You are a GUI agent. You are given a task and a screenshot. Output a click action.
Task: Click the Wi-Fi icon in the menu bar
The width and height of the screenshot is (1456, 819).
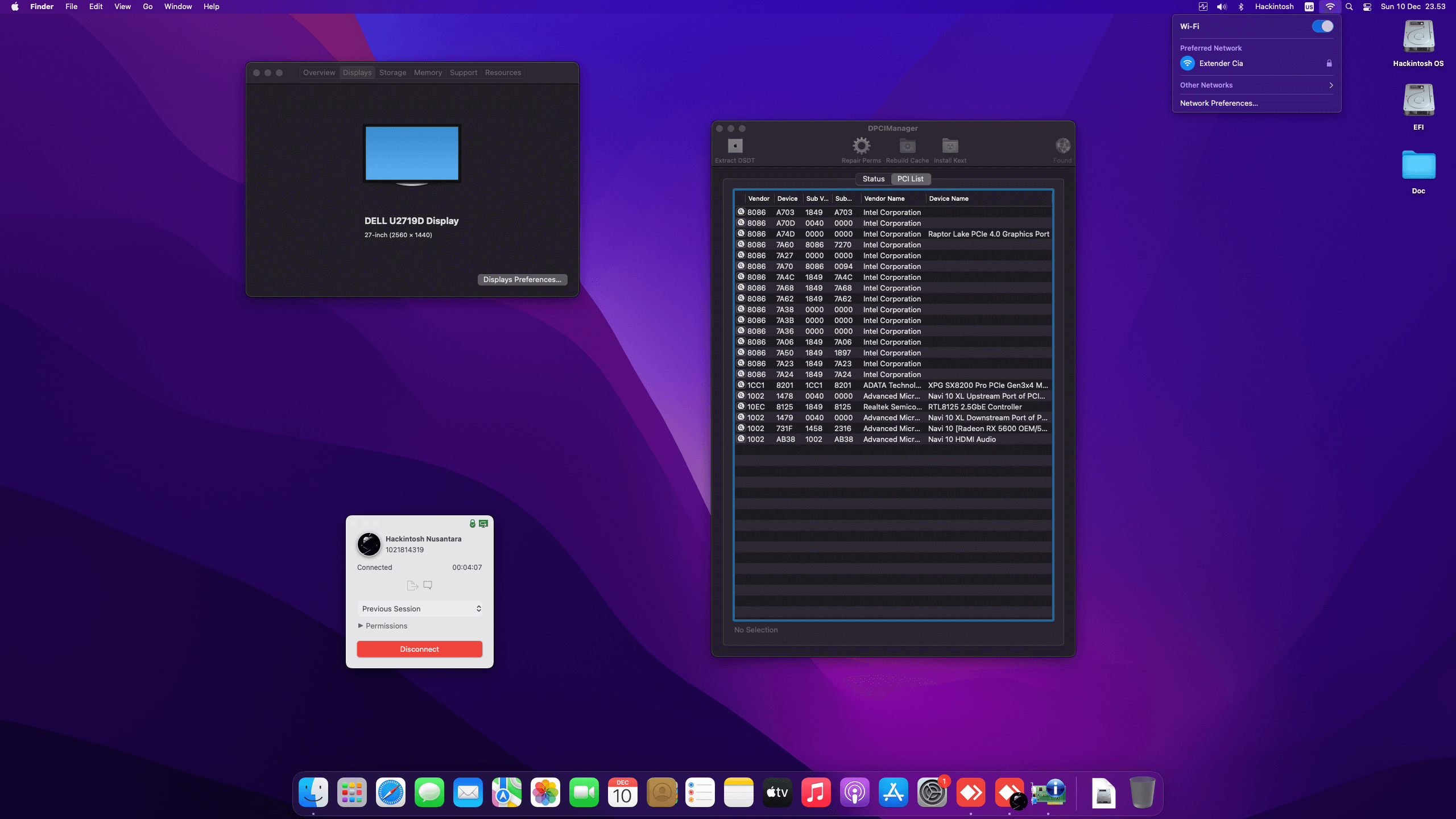tap(1330, 7)
